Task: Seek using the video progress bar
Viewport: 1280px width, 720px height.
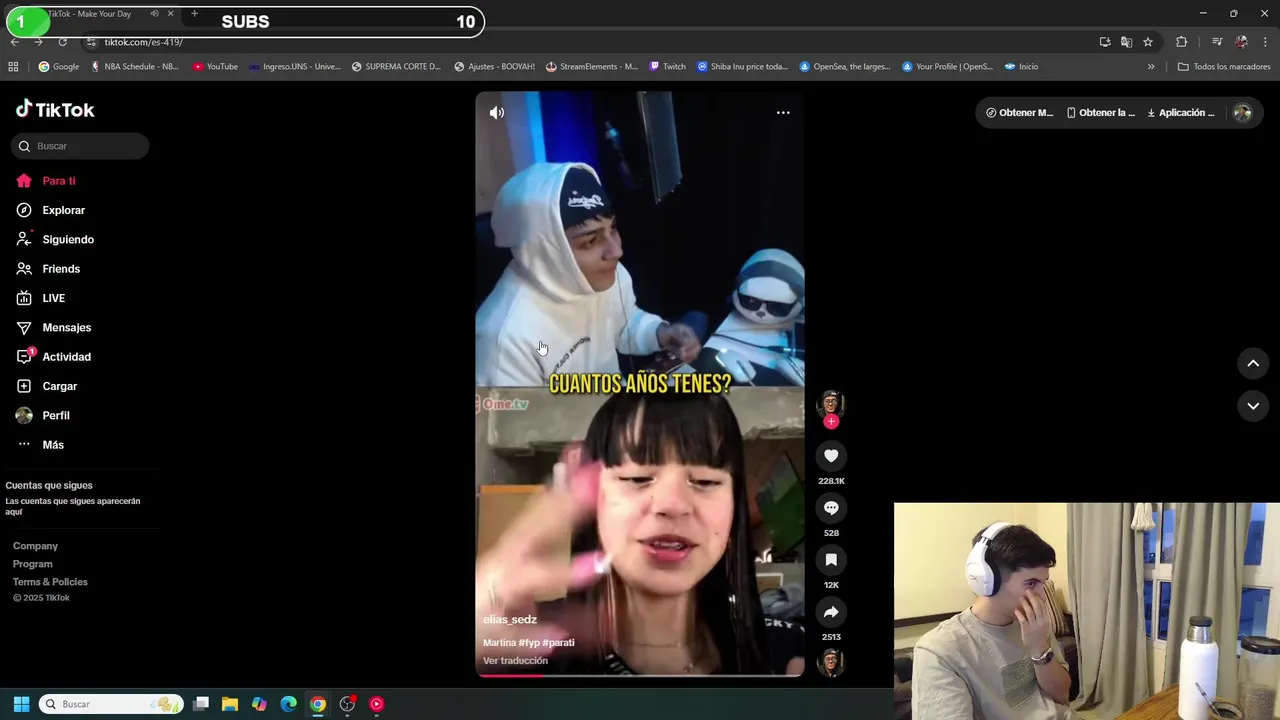Action: point(640,675)
